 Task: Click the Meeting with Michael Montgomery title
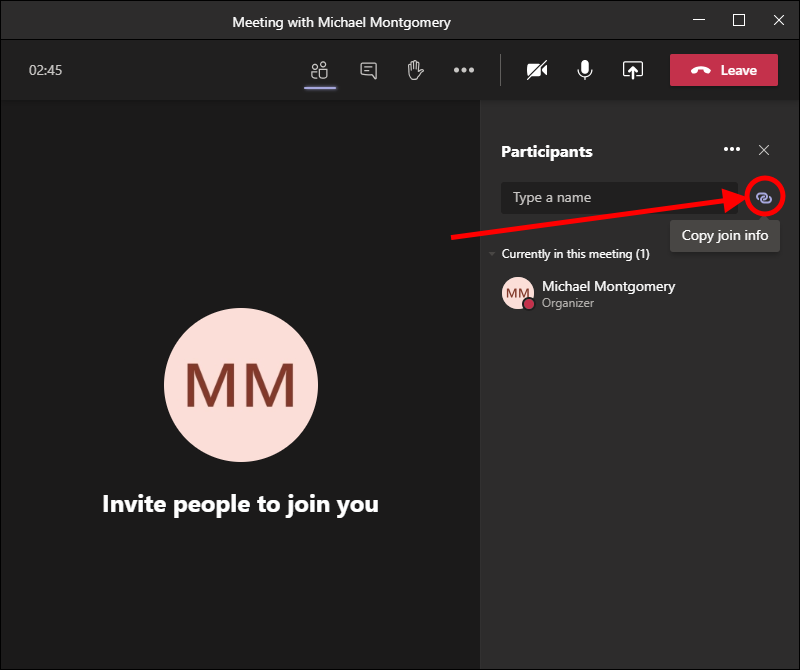point(341,22)
